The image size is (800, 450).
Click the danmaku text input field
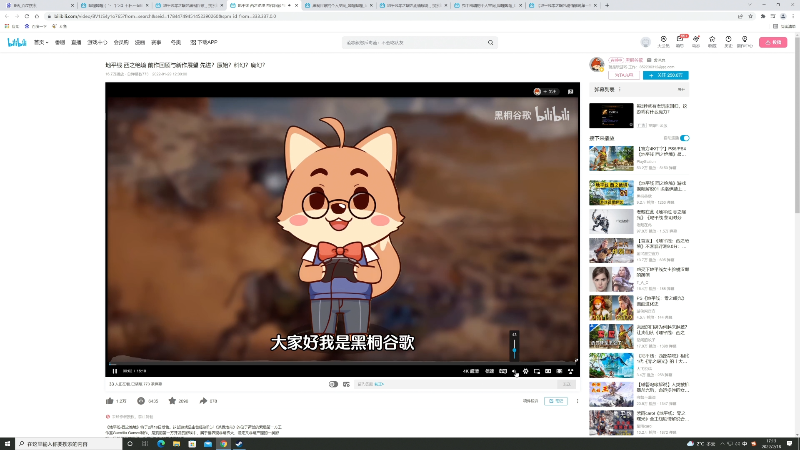454,384
